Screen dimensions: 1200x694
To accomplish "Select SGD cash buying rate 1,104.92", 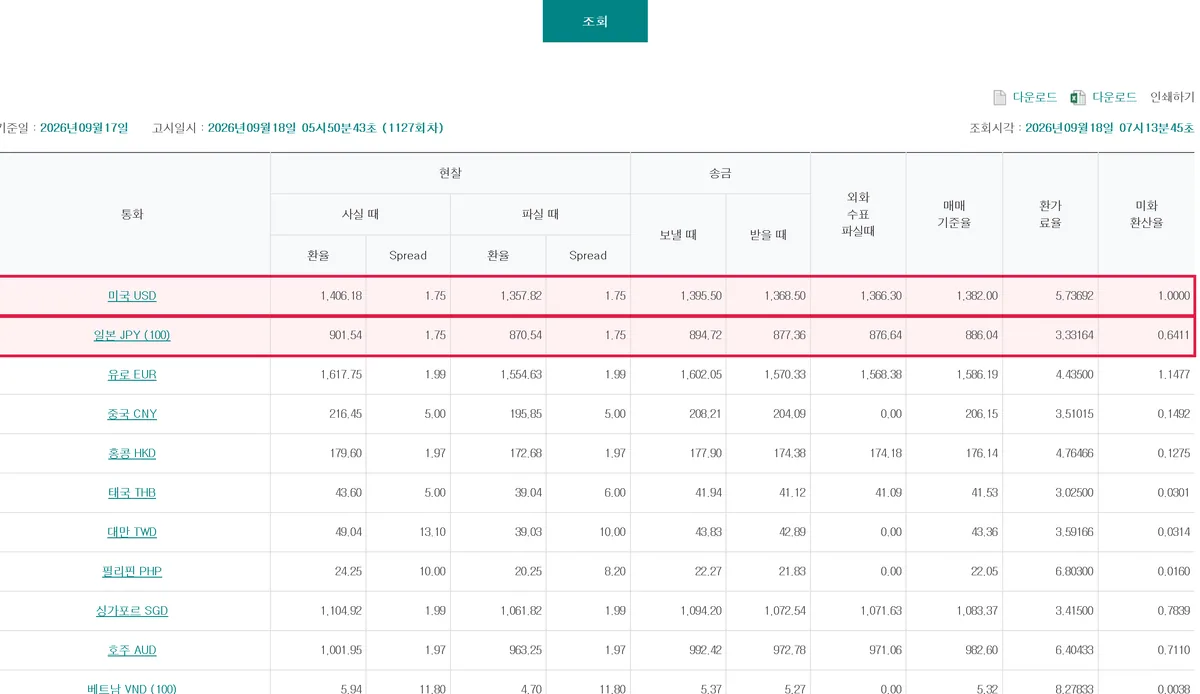I will 341,611.
